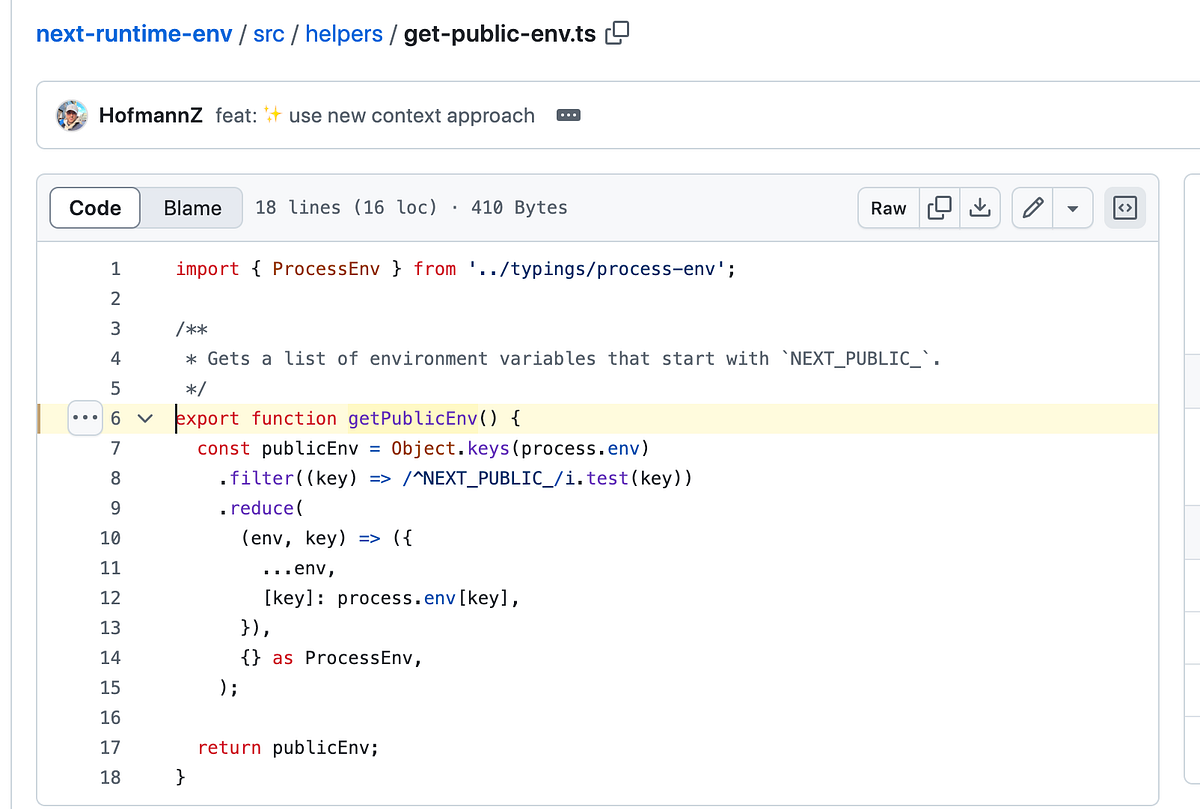Show the full commit message via the ellipsis
Screen dimensions: 1200x809
pos(568,115)
